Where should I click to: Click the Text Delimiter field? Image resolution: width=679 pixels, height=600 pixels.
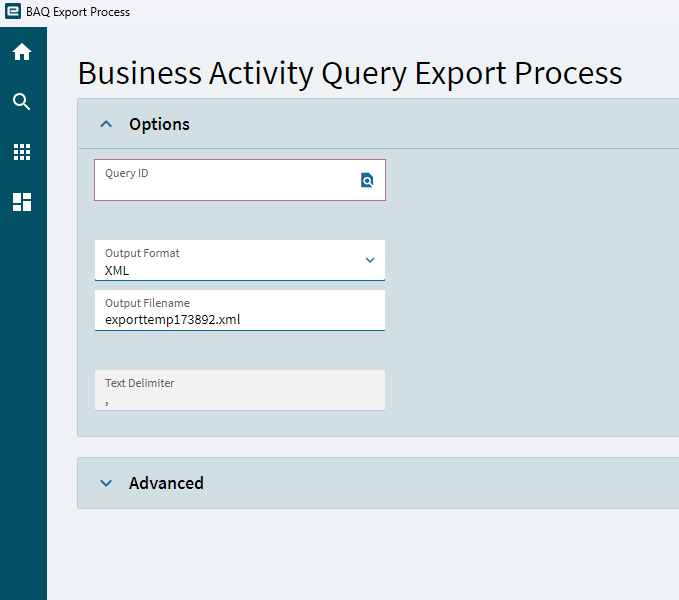240,390
